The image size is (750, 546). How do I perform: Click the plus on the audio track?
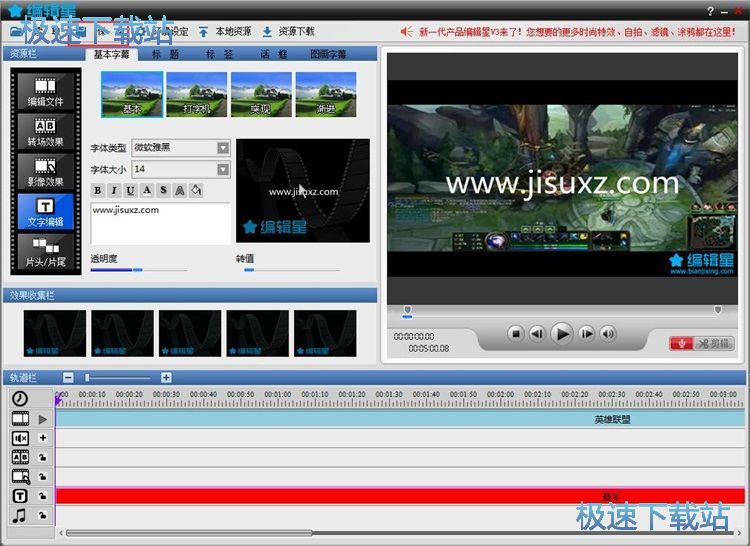[x=43, y=437]
